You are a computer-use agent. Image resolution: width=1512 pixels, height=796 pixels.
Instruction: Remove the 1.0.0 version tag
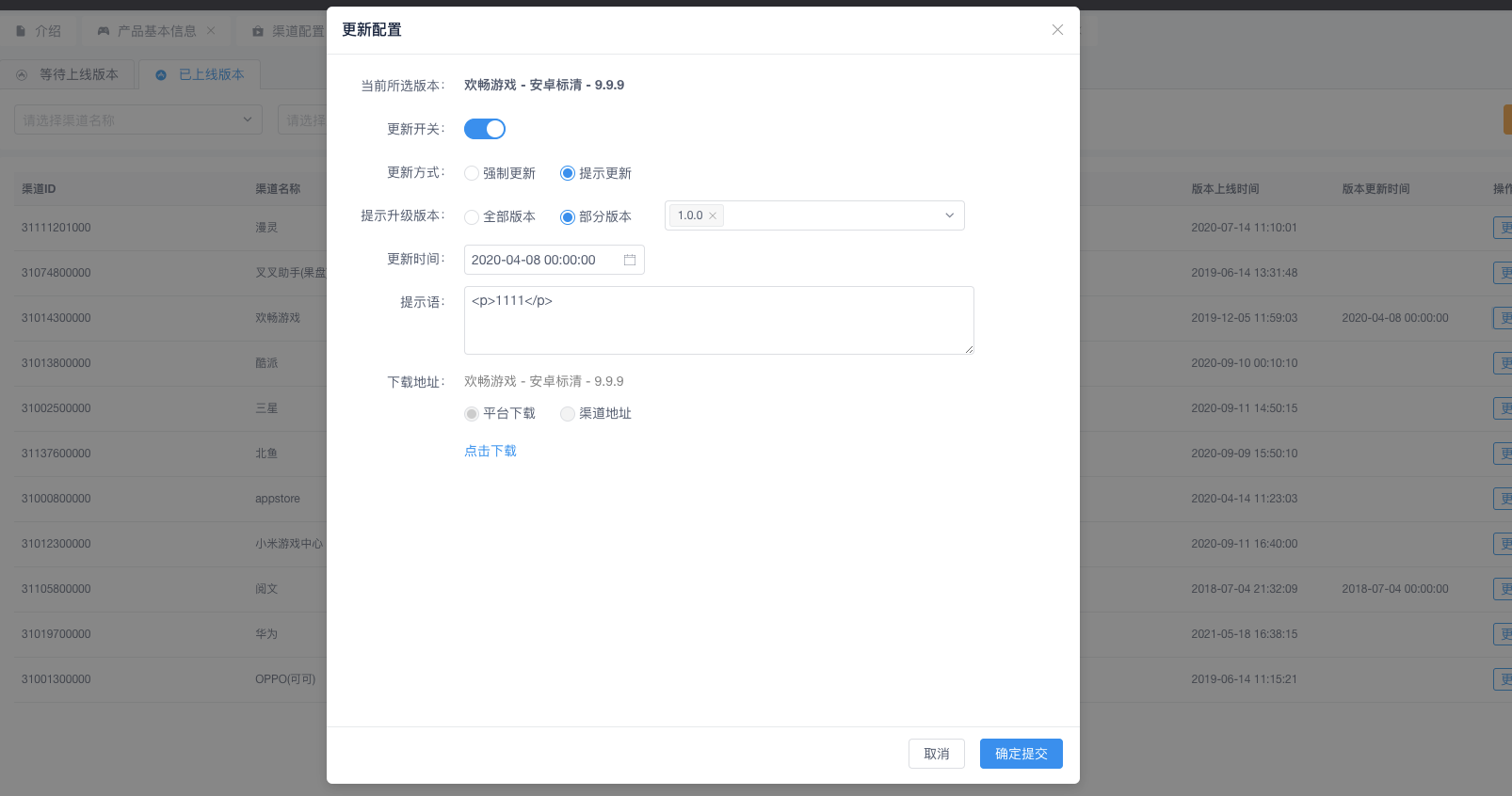[x=713, y=216]
